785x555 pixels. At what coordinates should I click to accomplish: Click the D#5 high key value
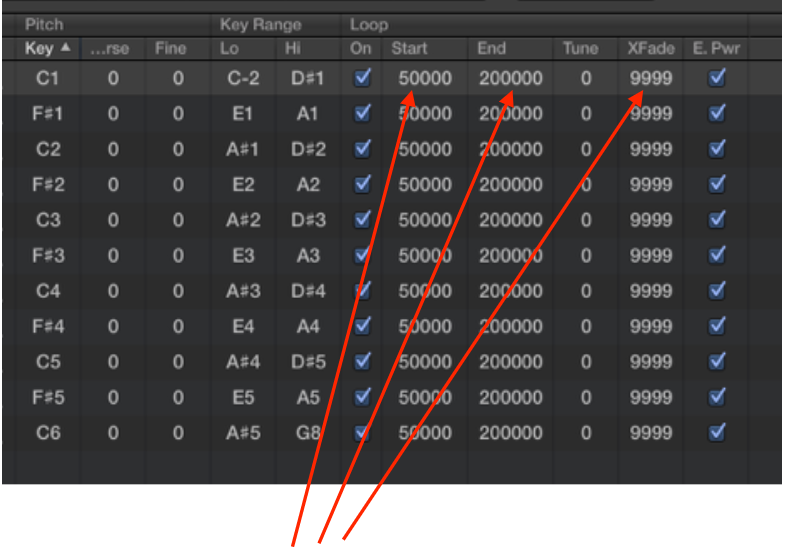tap(308, 362)
